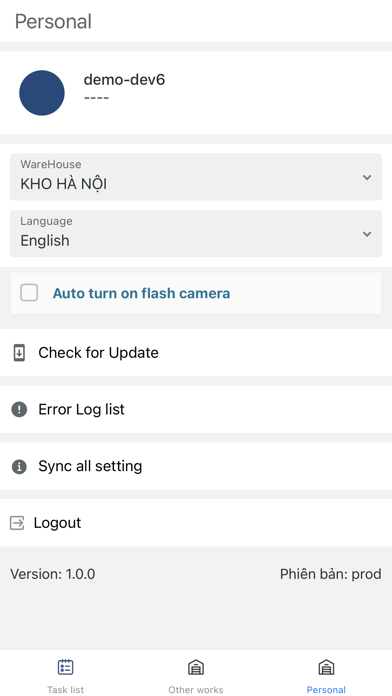Click the Sync all setting info icon
This screenshot has height=696, width=392.
pos(19,467)
